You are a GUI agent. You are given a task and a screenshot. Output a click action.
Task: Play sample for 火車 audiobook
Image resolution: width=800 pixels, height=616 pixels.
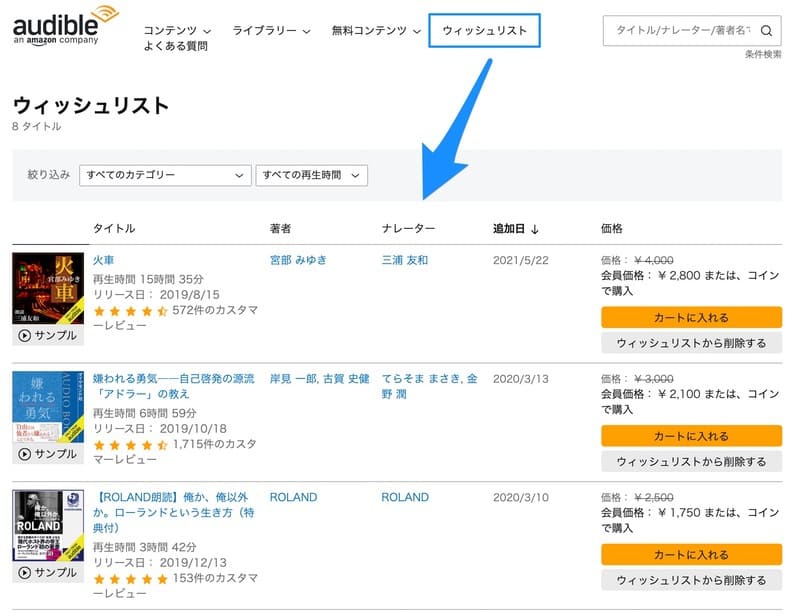[x=48, y=337]
